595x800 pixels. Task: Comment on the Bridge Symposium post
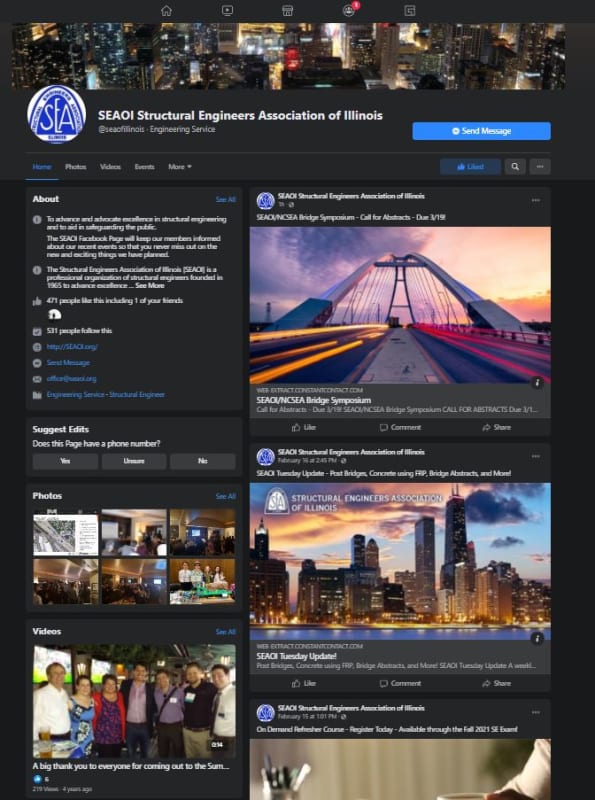401,428
